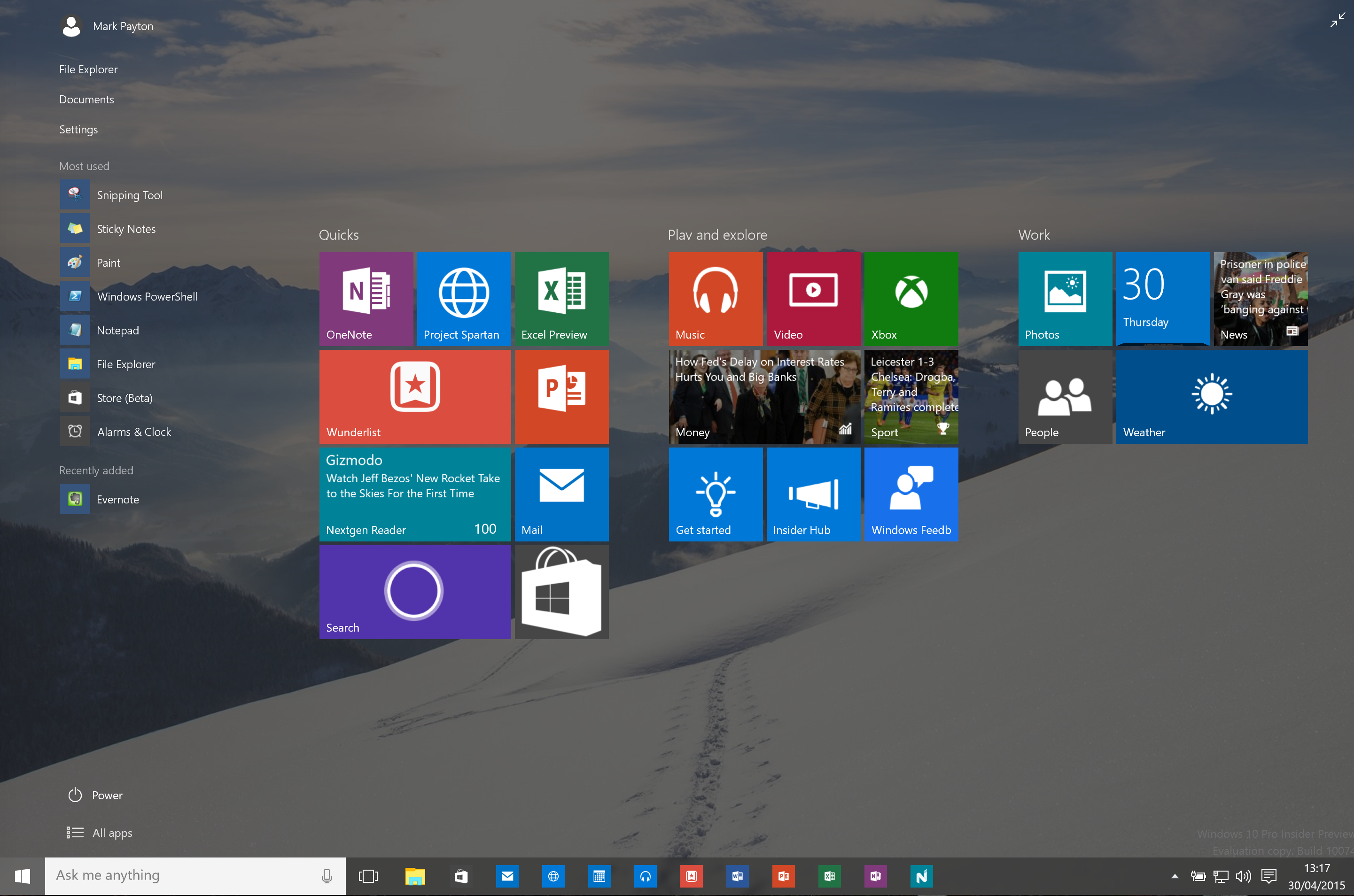Screen dimensions: 1354x896
Task: Activate the microphone in search box
Action: (x=327, y=876)
